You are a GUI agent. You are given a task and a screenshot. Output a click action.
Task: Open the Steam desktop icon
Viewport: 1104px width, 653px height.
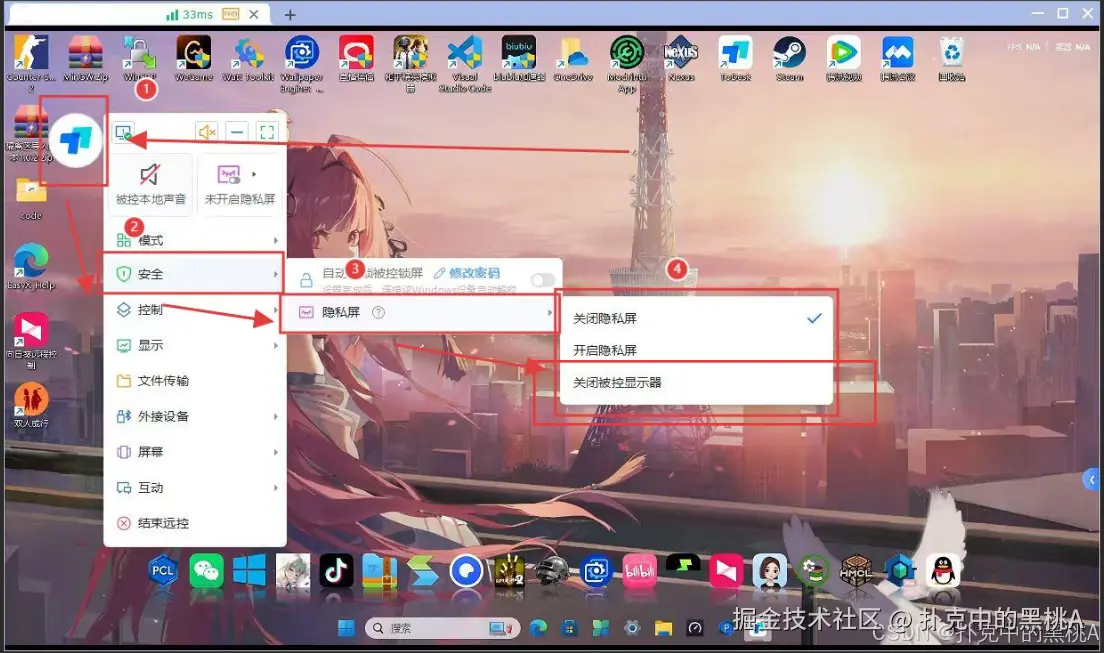tap(789, 58)
